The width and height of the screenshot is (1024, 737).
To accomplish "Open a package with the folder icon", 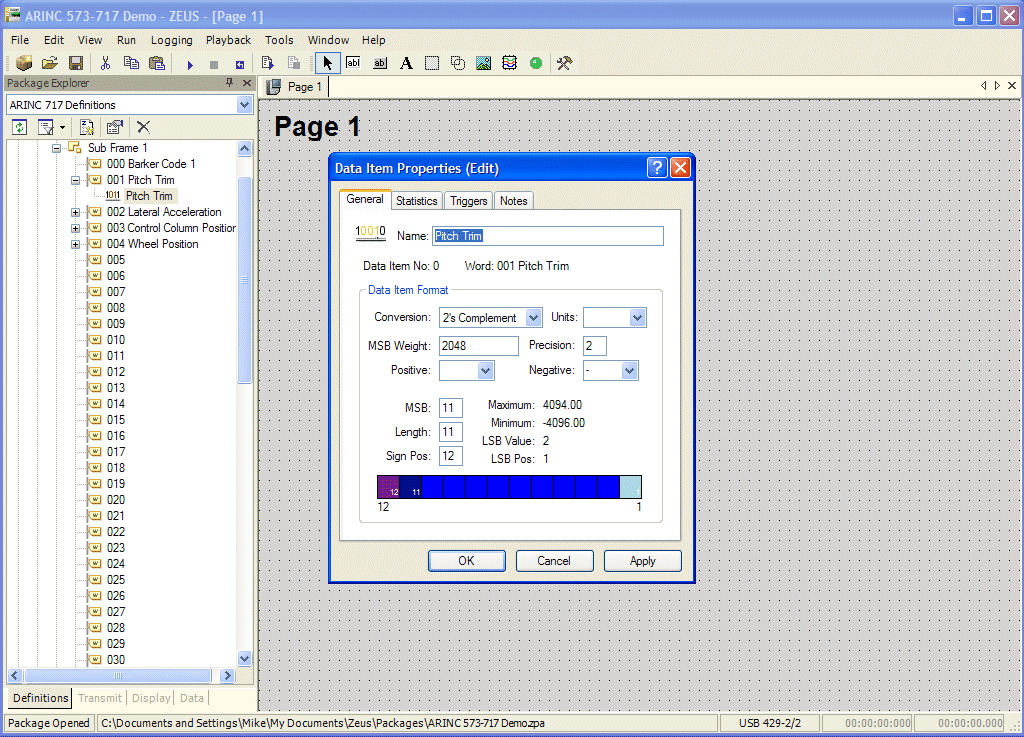I will click(50, 63).
